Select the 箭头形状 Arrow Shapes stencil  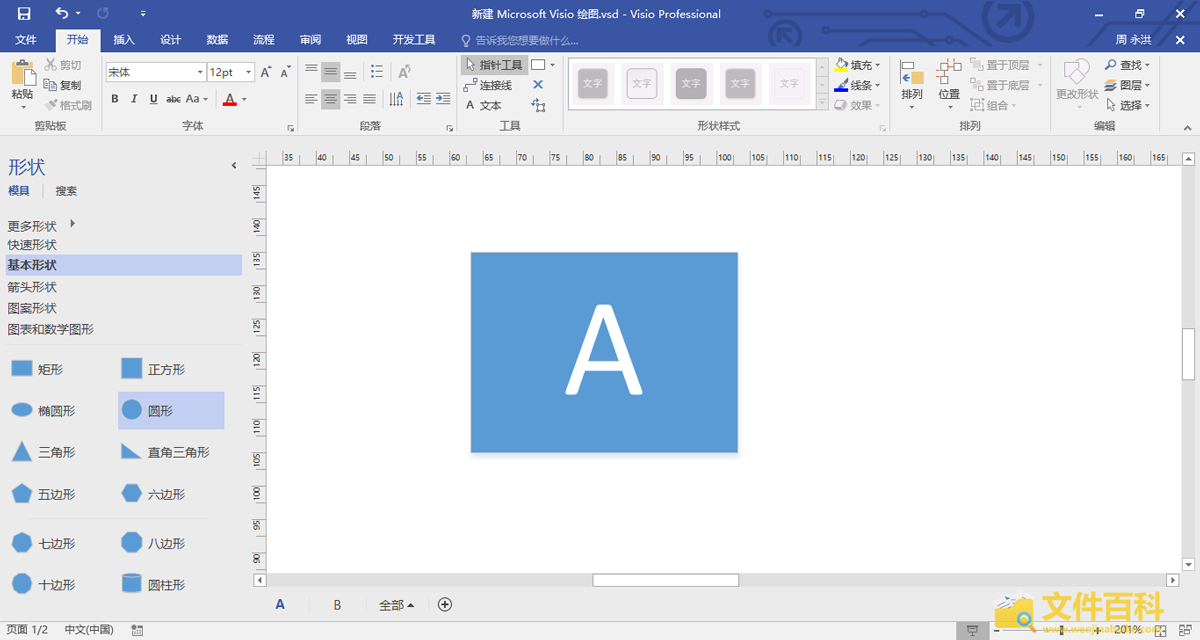[32, 287]
